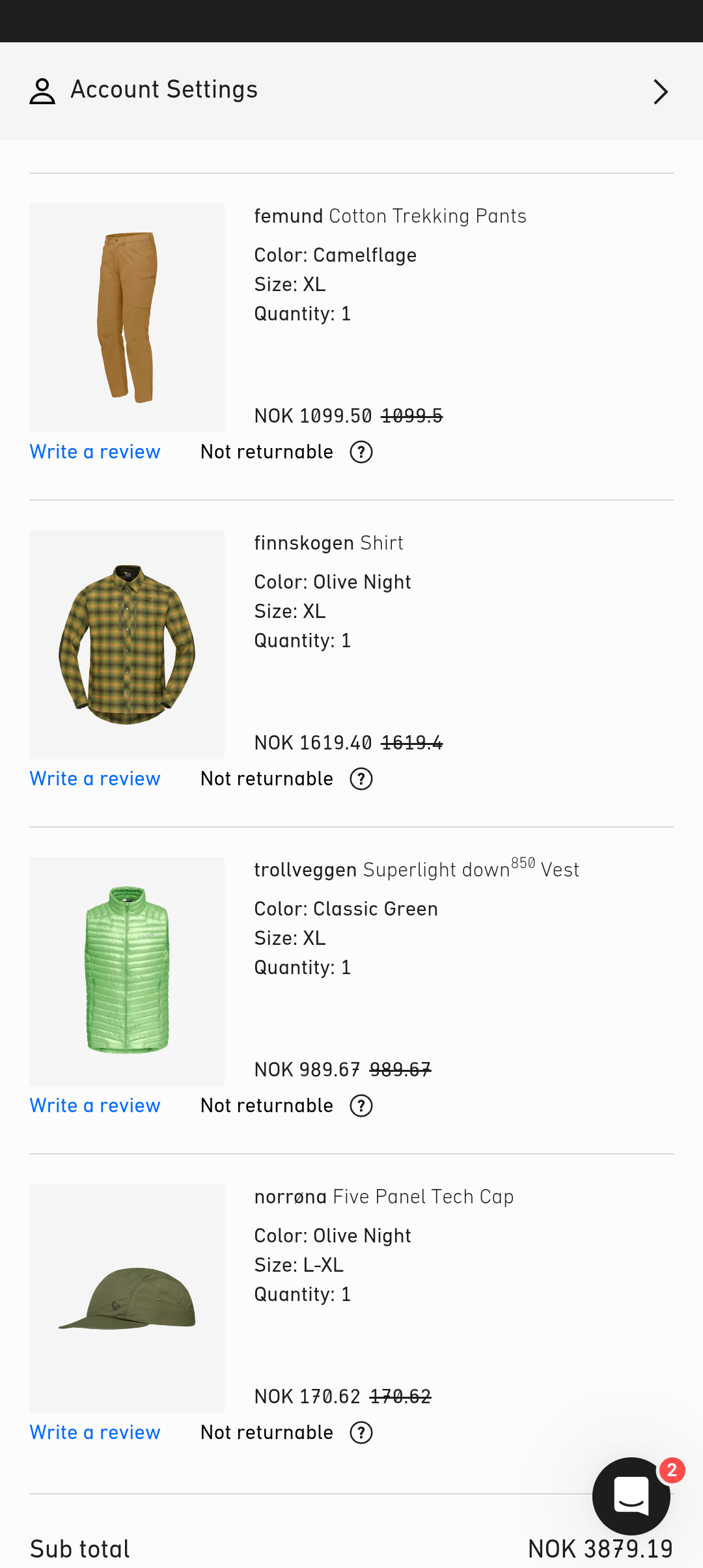This screenshot has height=1568, width=703.
Task: Open the finnskogen Shirt product title
Action: 329,543
